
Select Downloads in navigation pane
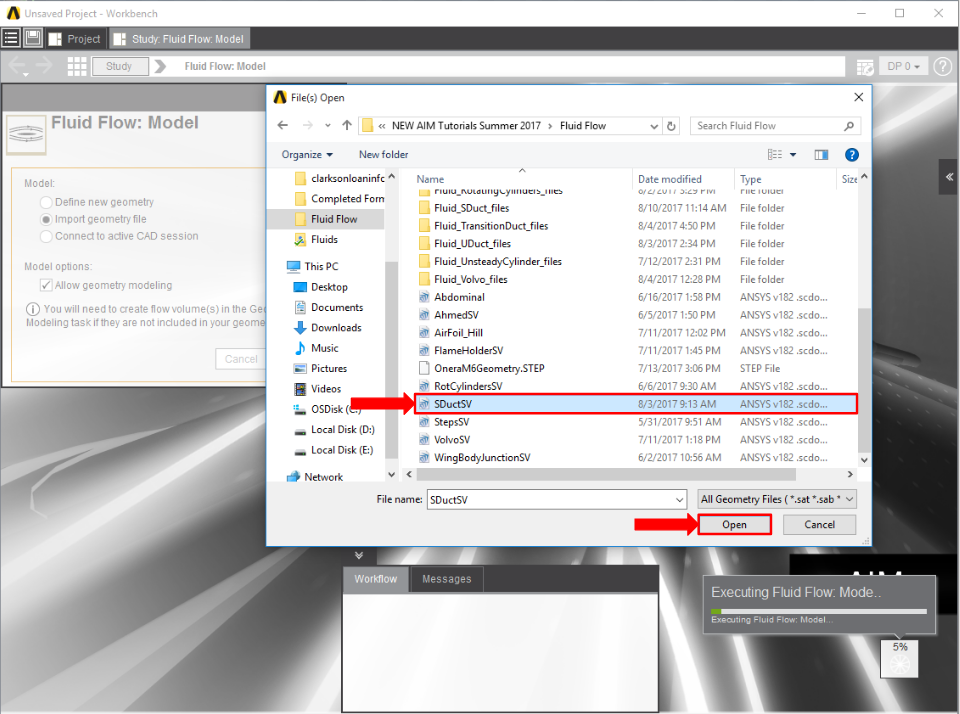[x=336, y=328]
